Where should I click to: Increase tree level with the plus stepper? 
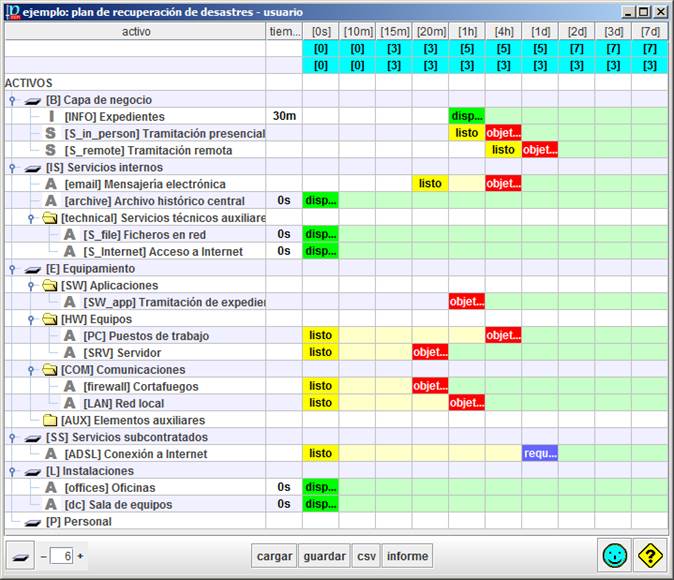(81, 556)
